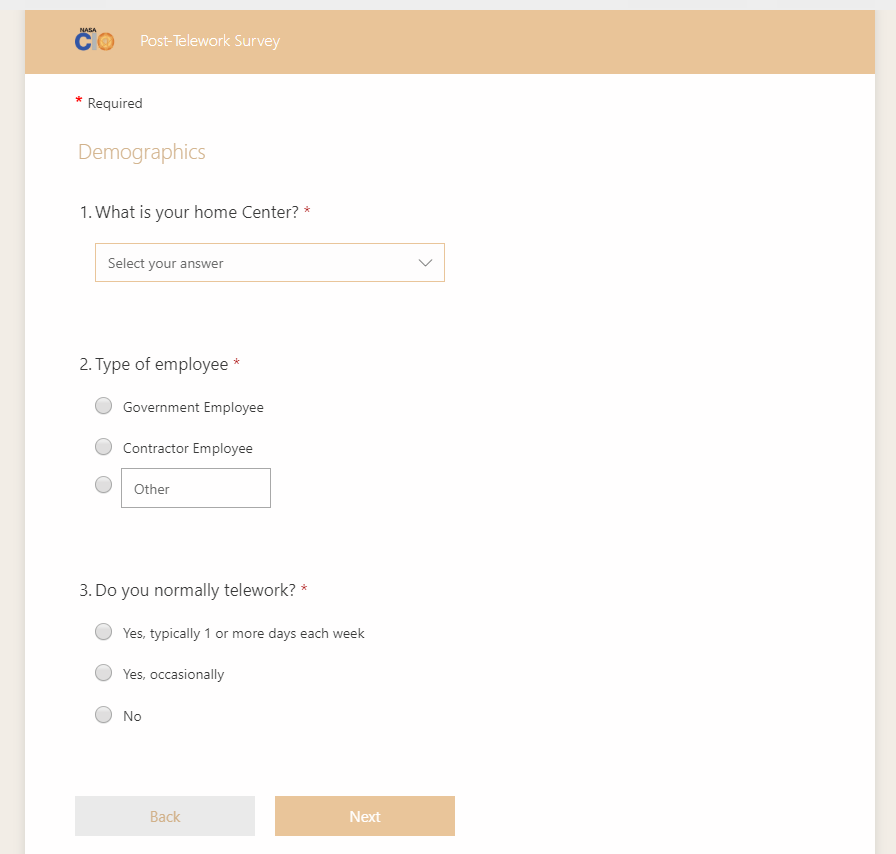This screenshot has height=854, width=896.
Task: Click the Required notice at the top
Action: click(114, 103)
